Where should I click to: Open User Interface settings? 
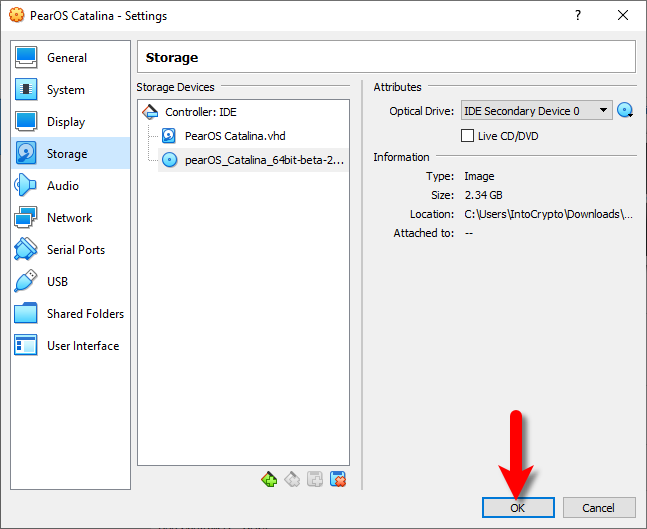(x=71, y=345)
